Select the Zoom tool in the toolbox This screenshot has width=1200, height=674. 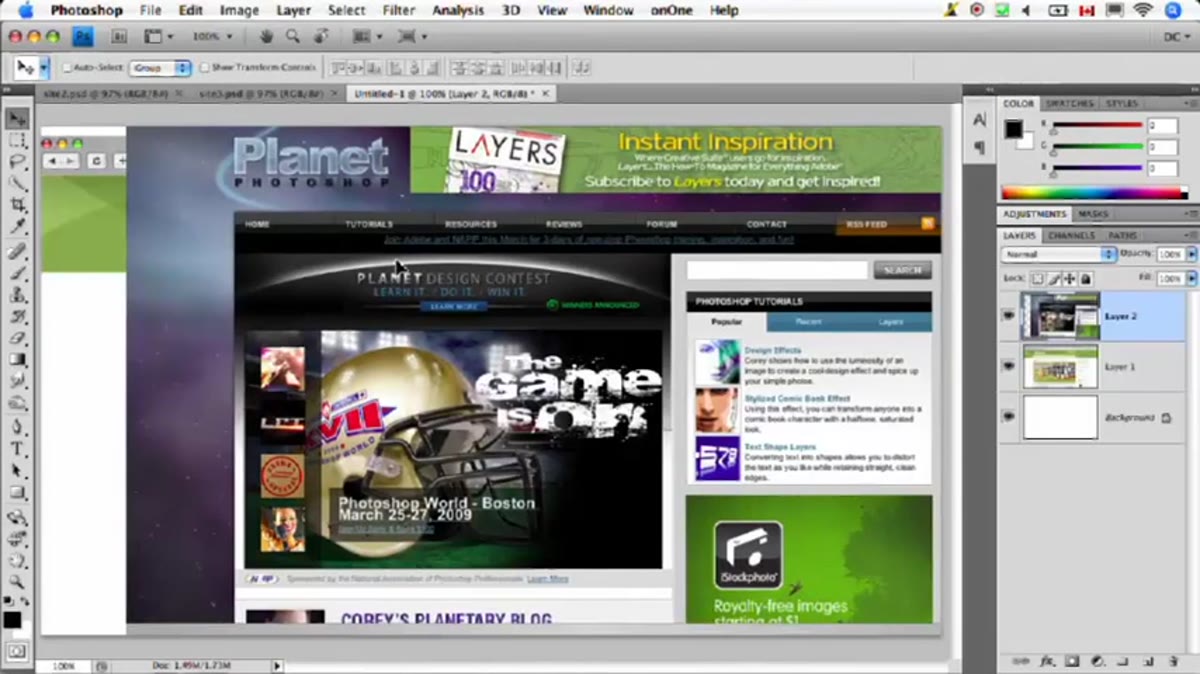[x=17, y=582]
